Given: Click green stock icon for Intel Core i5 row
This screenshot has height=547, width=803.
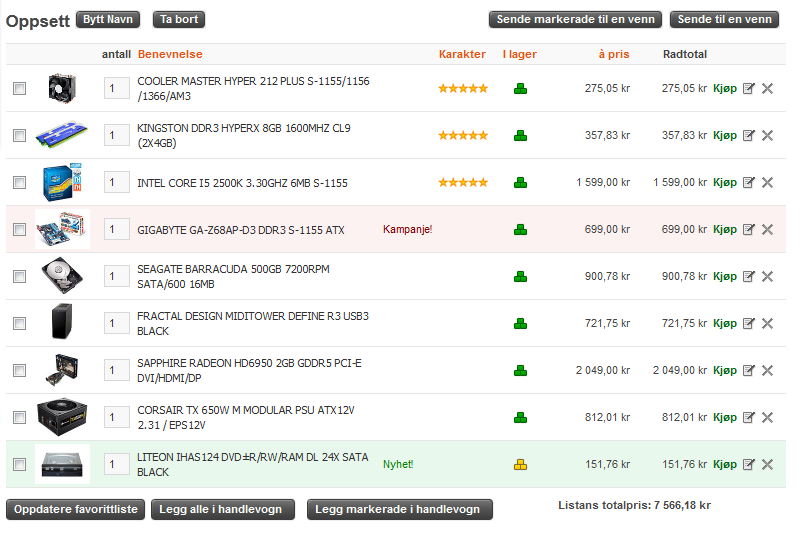Looking at the screenshot, I should tap(520, 183).
